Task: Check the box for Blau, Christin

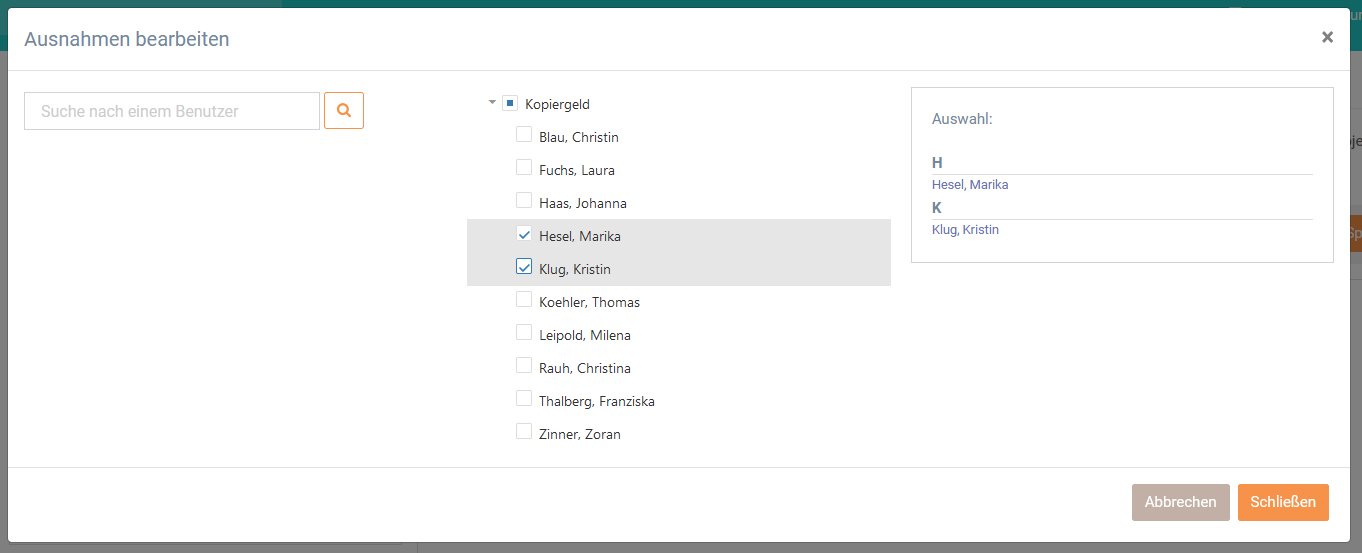Action: point(524,135)
